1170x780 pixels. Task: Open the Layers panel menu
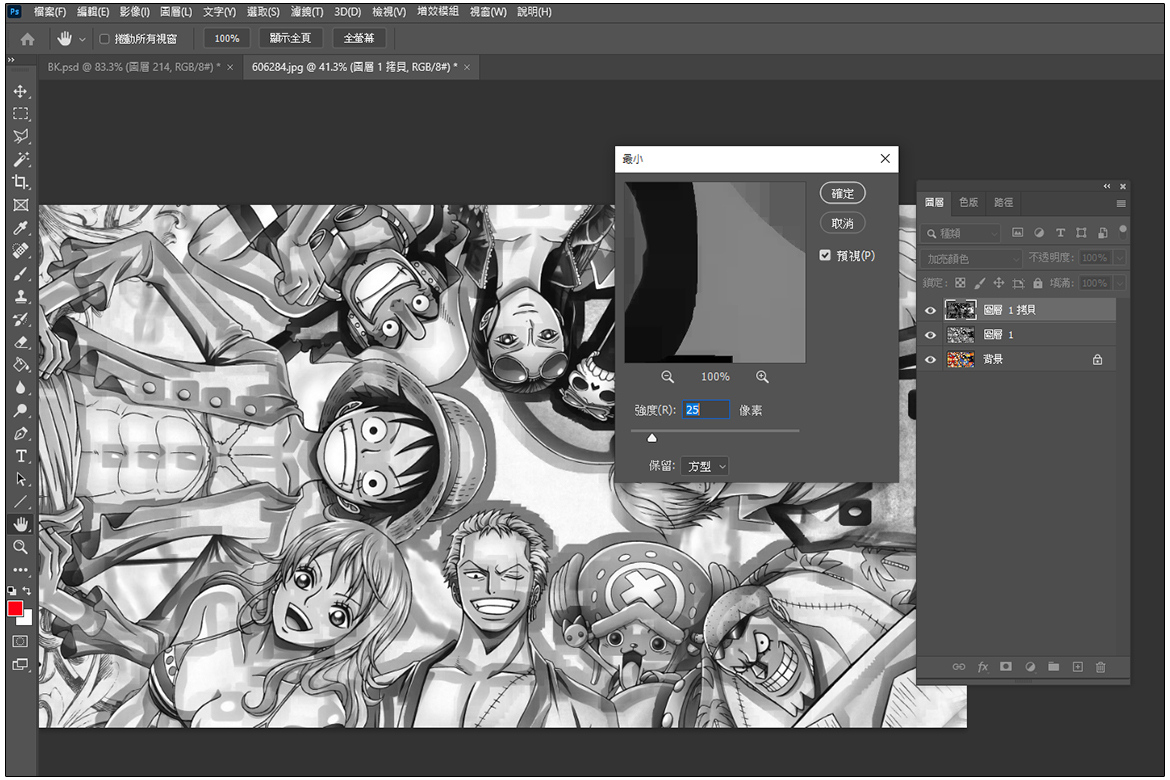[x=1121, y=203]
